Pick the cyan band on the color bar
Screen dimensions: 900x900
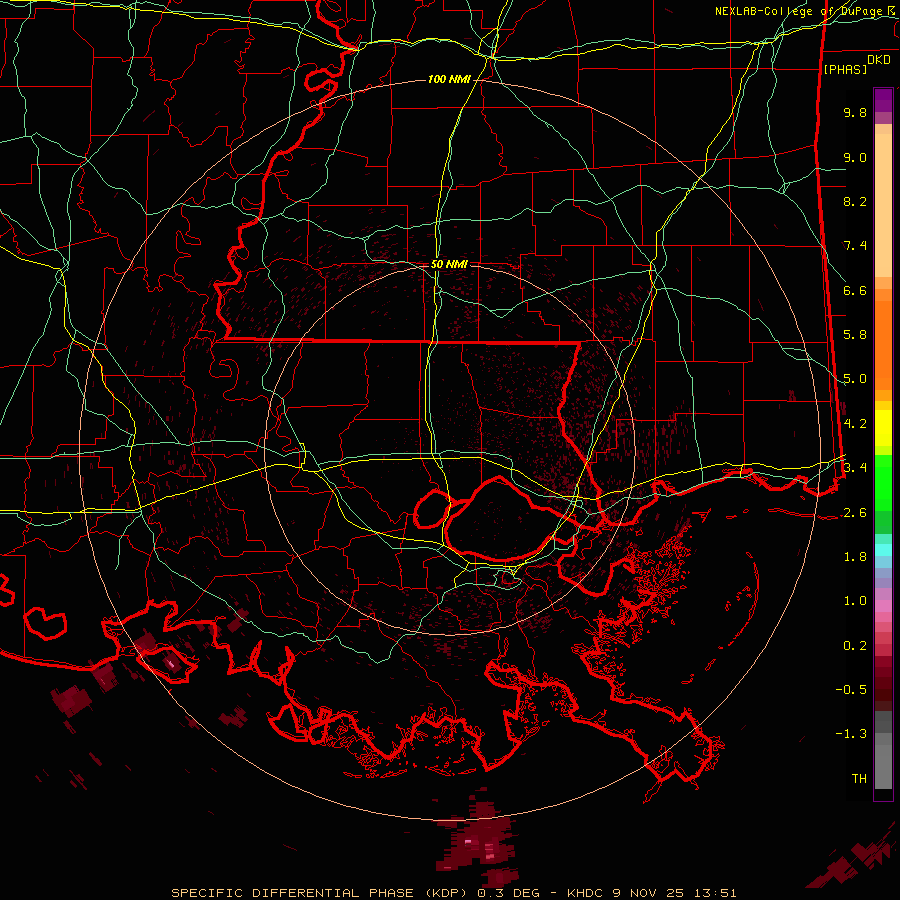pyautogui.click(x=883, y=550)
